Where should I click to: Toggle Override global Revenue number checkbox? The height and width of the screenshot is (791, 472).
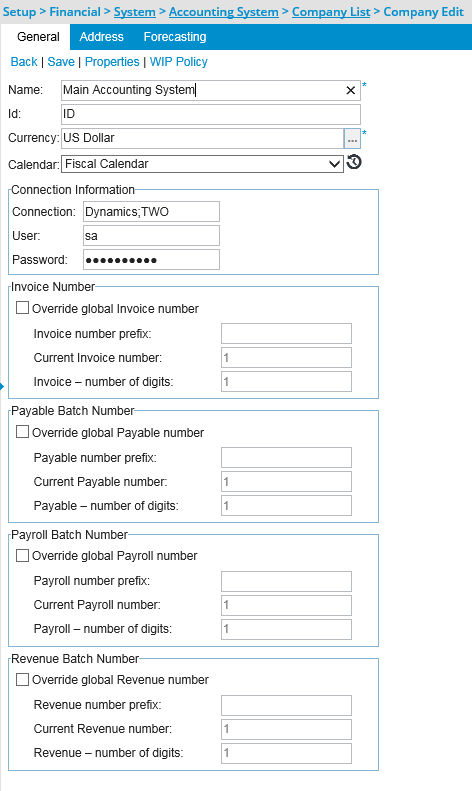22,680
